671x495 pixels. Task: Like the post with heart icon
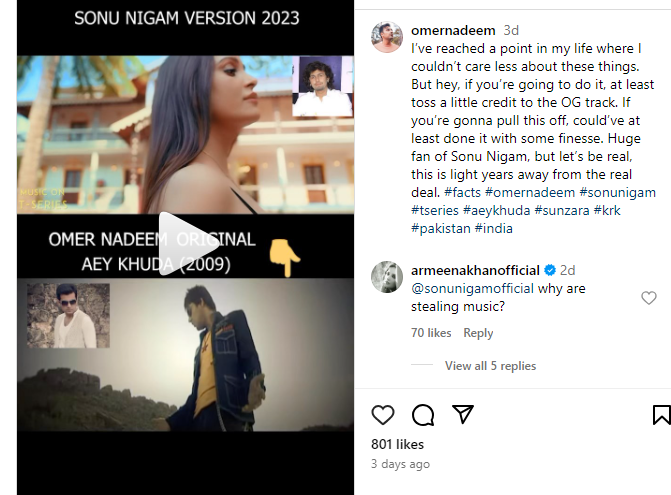383,415
